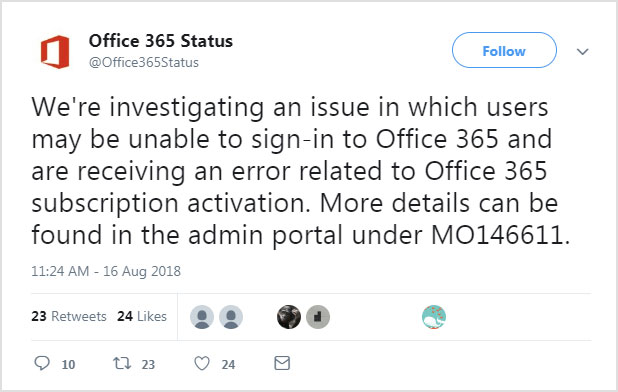
Task: Click the reply speech bubble icon
Action: click(42, 363)
